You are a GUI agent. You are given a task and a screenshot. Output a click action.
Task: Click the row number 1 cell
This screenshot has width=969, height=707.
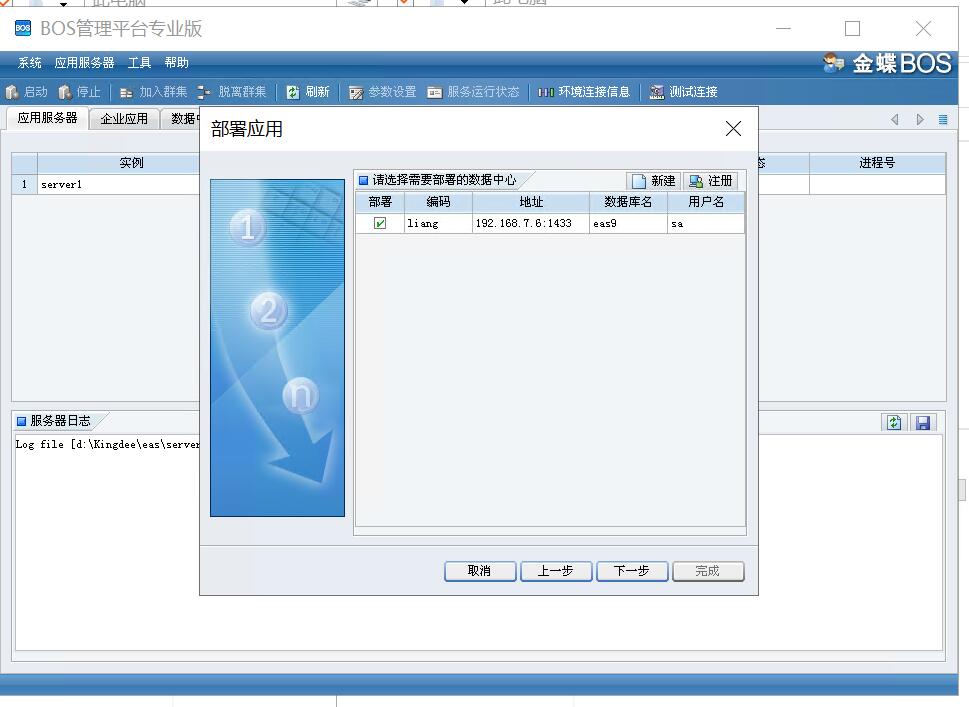[25, 184]
